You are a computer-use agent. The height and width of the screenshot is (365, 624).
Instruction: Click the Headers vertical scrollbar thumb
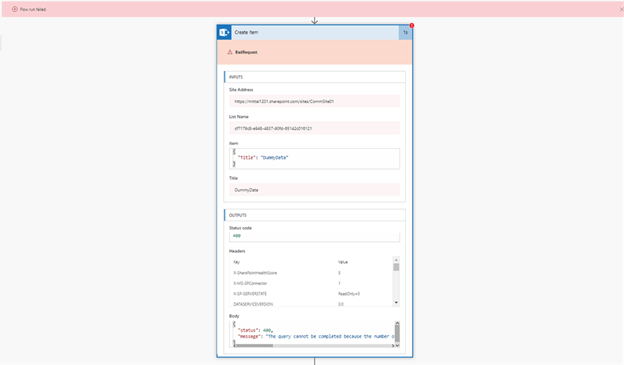click(x=396, y=267)
